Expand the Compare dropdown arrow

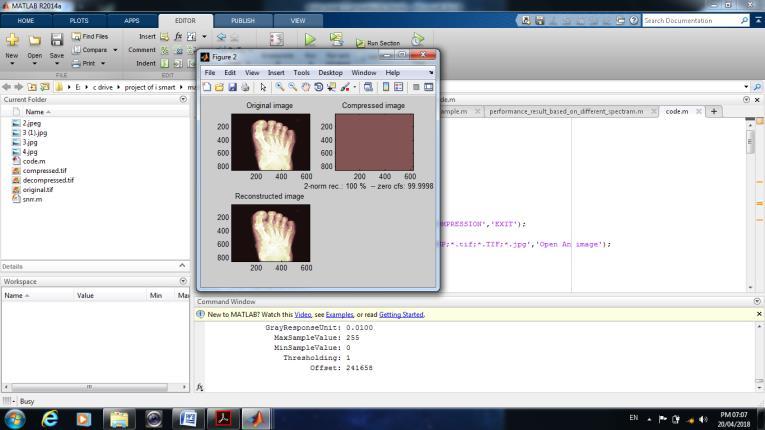115,50
